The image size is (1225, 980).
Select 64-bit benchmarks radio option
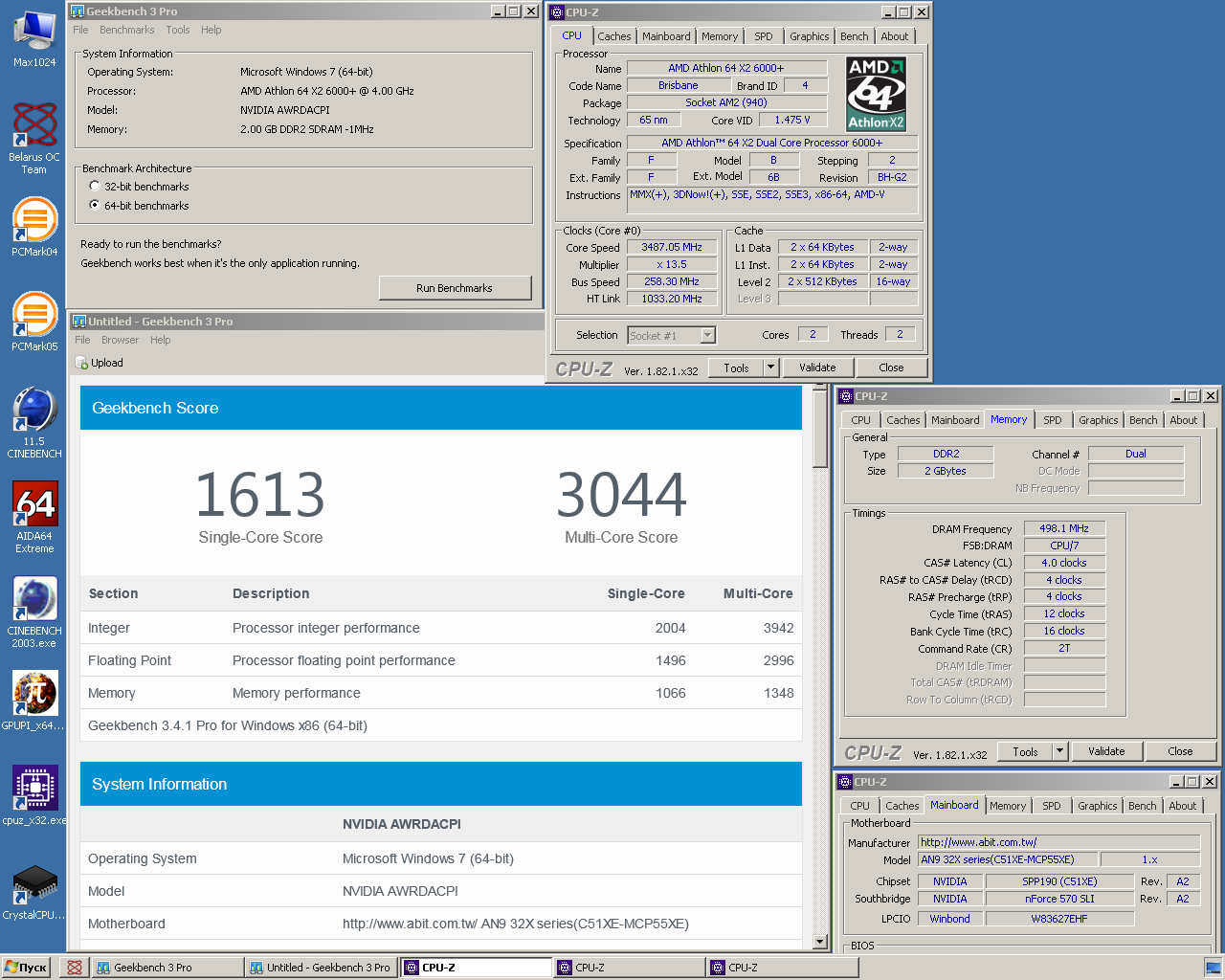(x=95, y=206)
